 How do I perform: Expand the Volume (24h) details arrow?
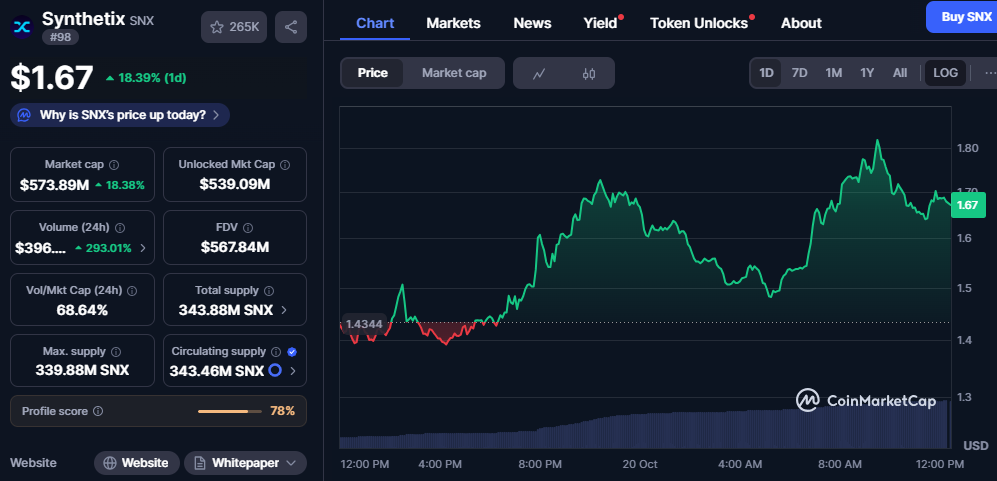[142, 247]
